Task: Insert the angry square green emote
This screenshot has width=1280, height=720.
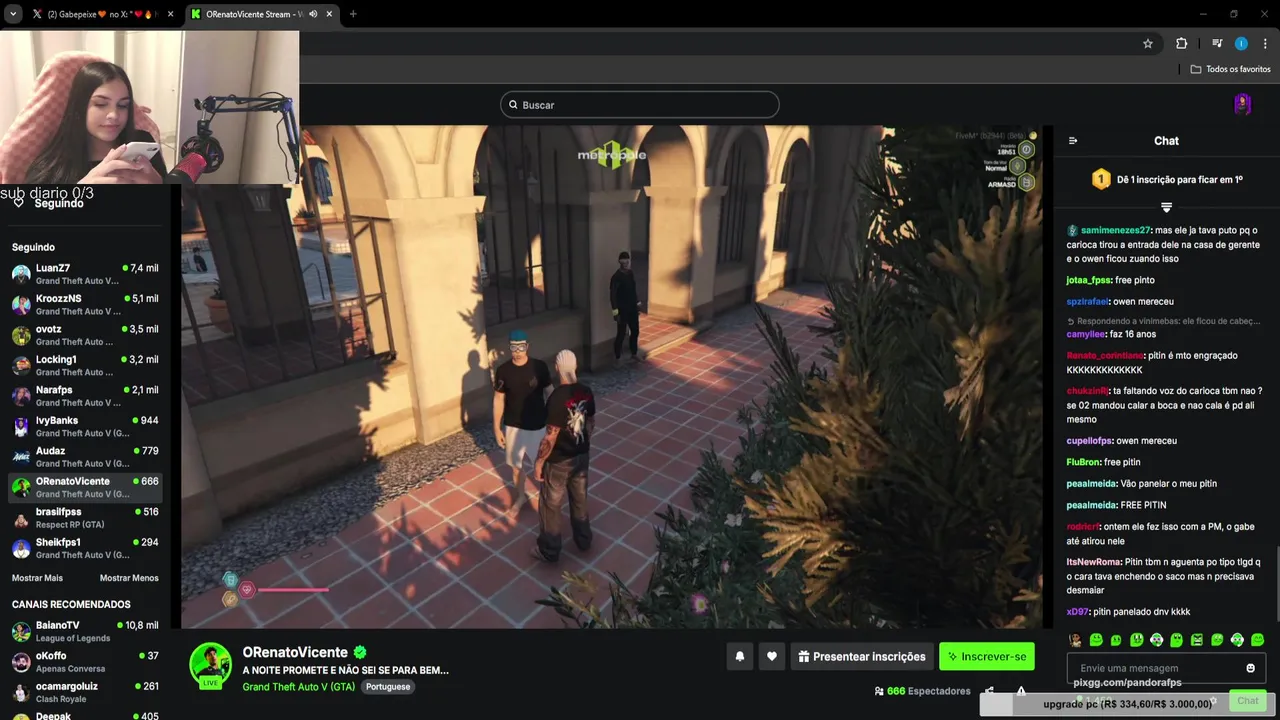Action: tap(1197, 640)
